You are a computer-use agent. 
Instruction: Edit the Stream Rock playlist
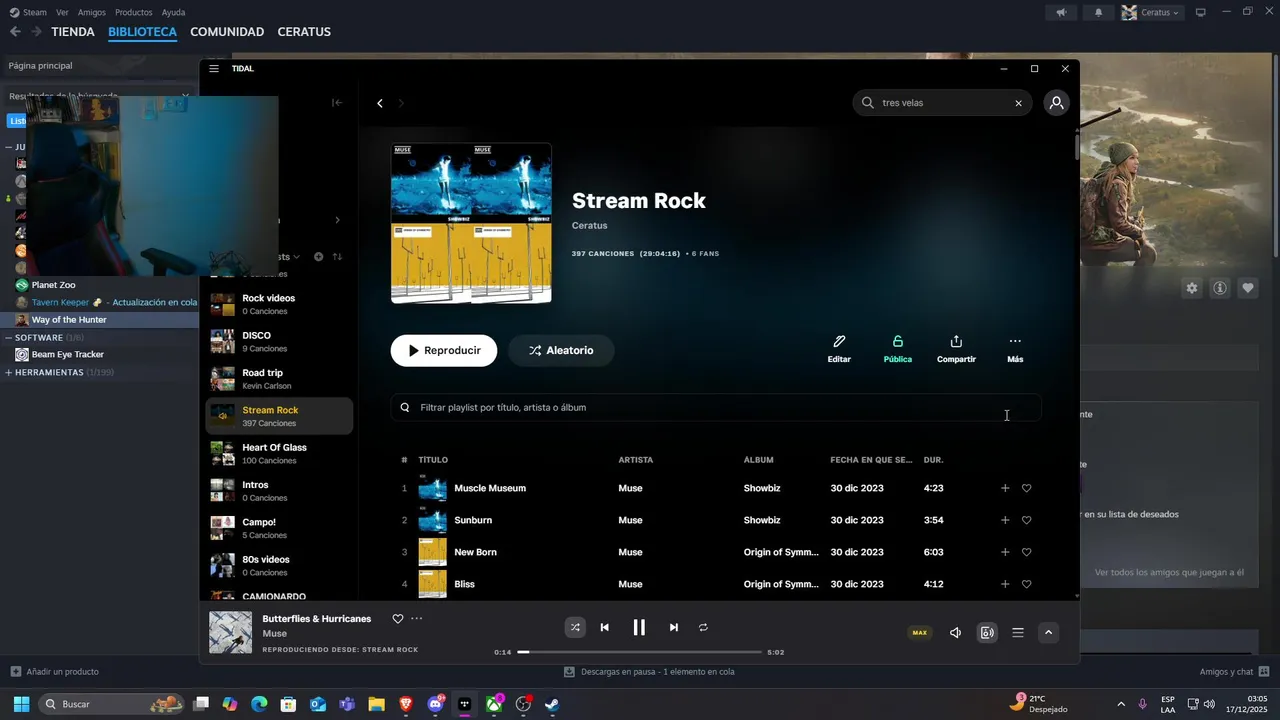[839, 349]
